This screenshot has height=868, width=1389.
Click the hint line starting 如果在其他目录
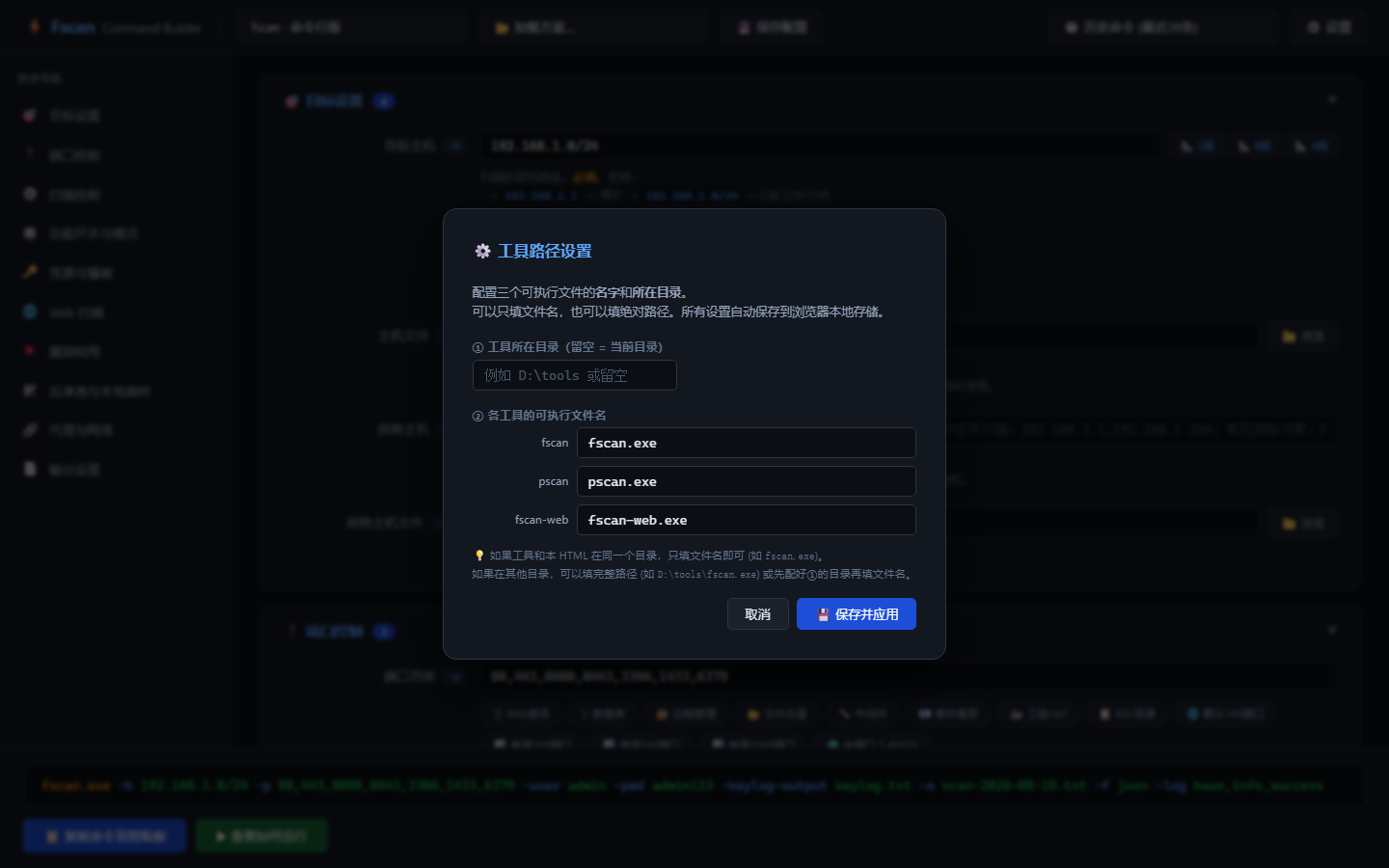click(692, 574)
